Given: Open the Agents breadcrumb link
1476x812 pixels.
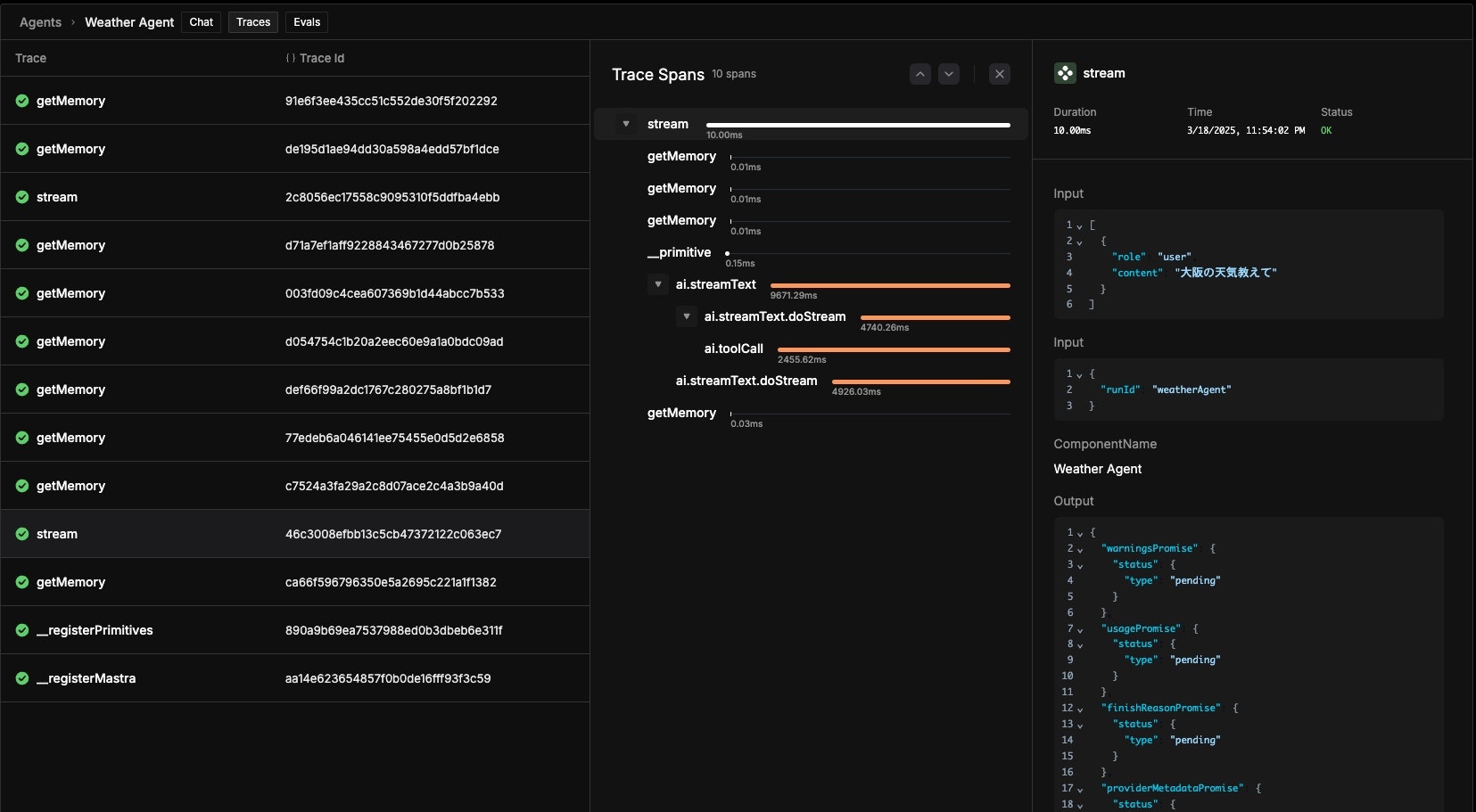Looking at the screenshot, I should [41, 22].
